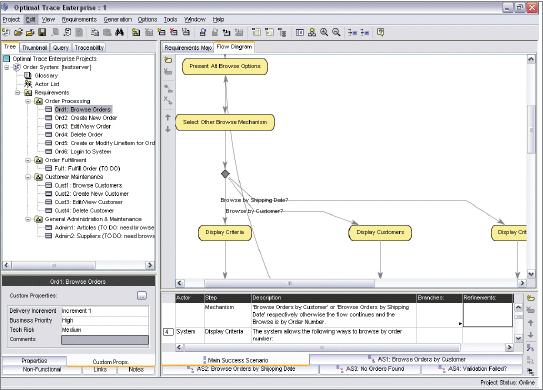This screenshot has width=543, height=390.
Task: Click Project Status: Online in status bar
Action: pos(507,382)
